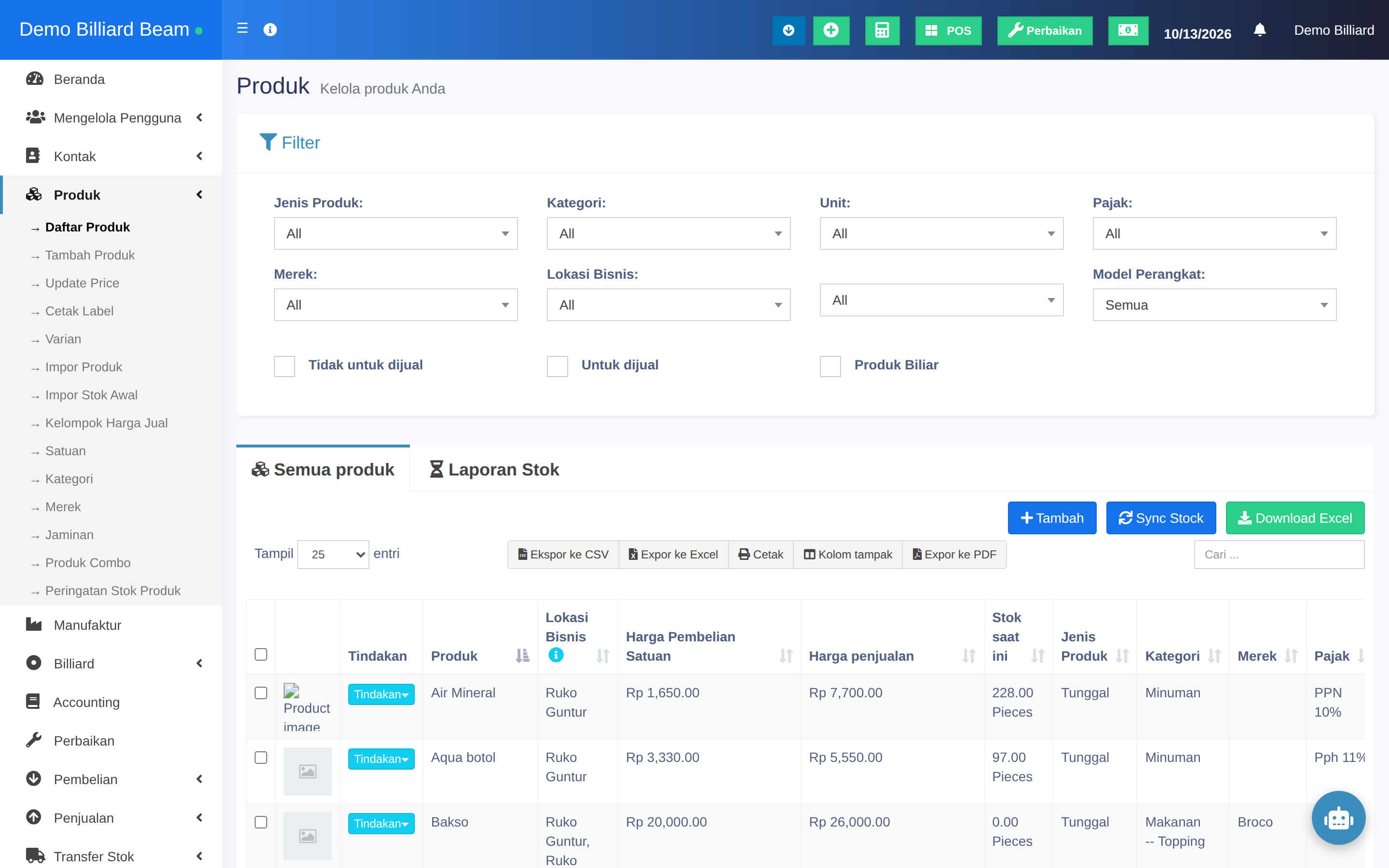The image size is (1389, 868).
Task: Sort the Harga Pembelian Satuan column
Action: pyautogui.click(x=786, y=656)
